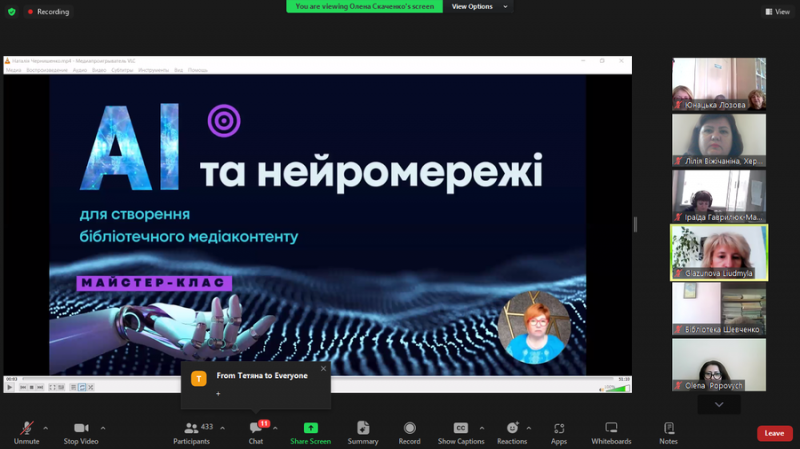
Task: Toggle the VLC playlist button
Action: click(73, 387)
